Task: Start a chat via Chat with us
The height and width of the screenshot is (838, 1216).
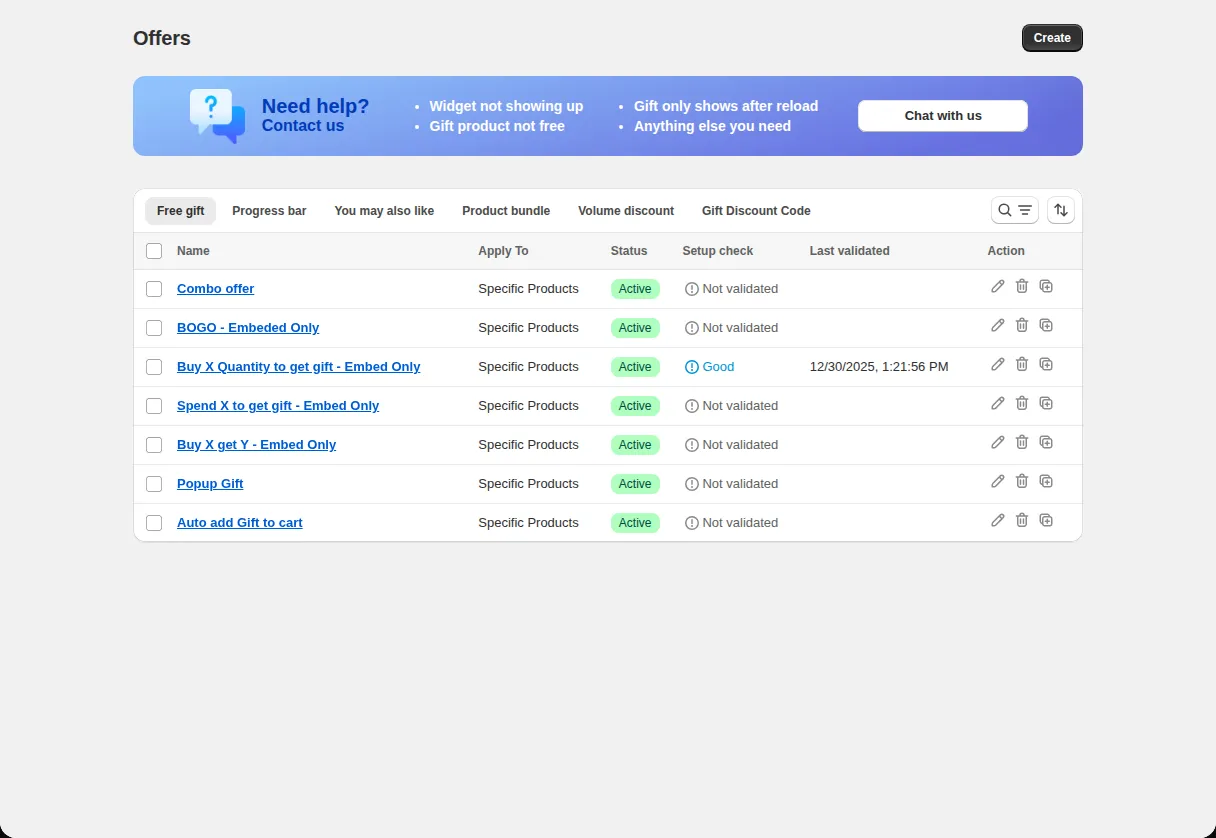Action: 943,116
